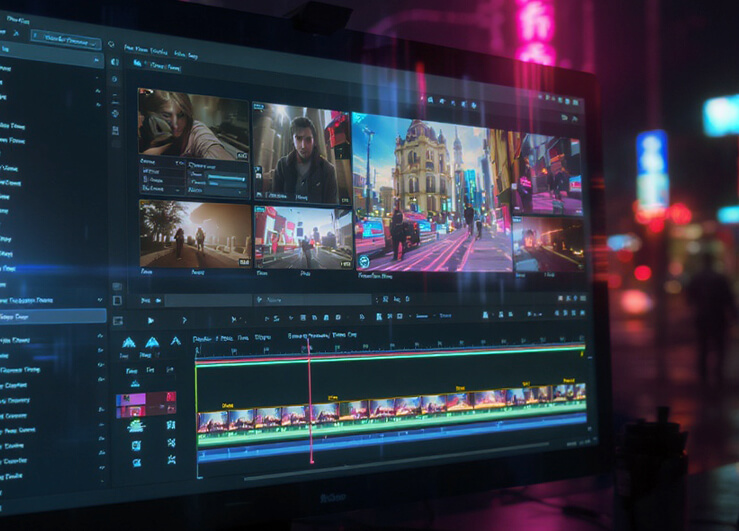739x531 pixels.
Task: Select the blue audio track along the timeline bottom
Action: 391,437
